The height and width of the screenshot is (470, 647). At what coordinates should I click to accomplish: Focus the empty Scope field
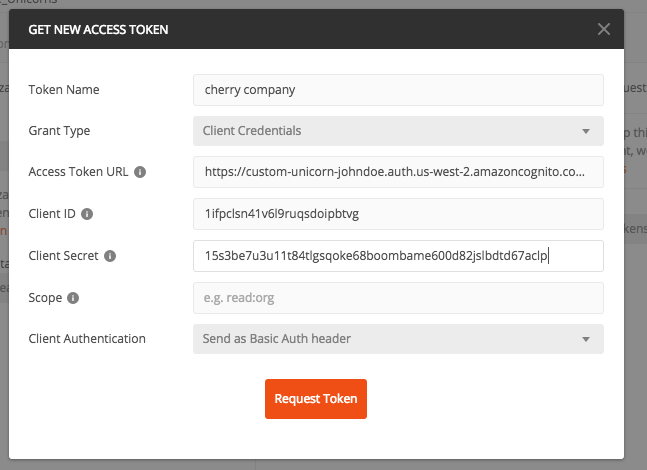tap(398, 298)
